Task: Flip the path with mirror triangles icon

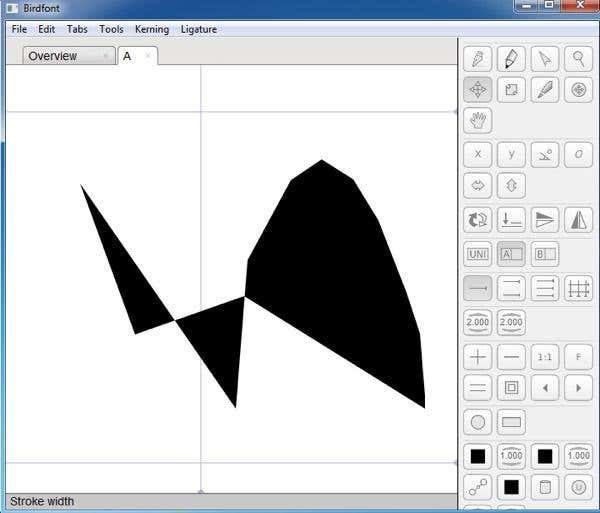Action: pyautogui.click(x=577, y=220)
